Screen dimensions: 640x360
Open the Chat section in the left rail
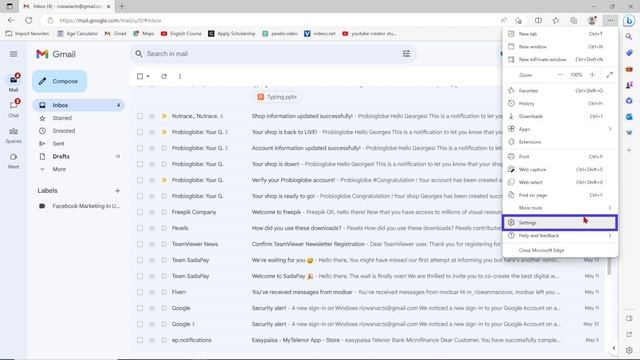coord(13,108)
